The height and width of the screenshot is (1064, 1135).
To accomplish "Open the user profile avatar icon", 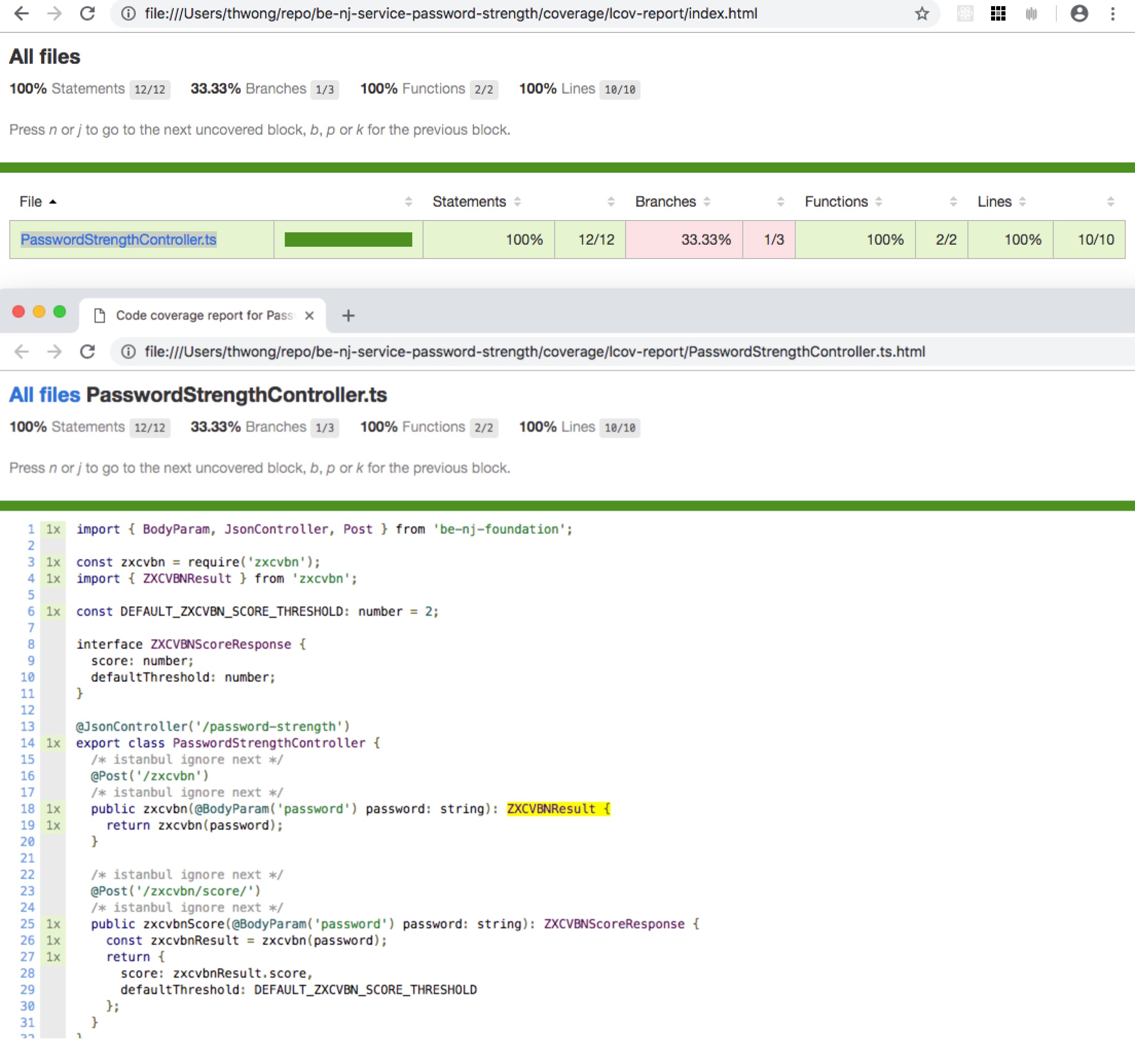I will click(1078, 14).
